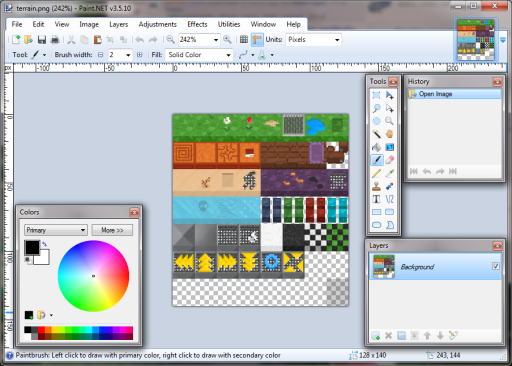Open the image list dropdown arrow
512x366 pixels.
503,40
